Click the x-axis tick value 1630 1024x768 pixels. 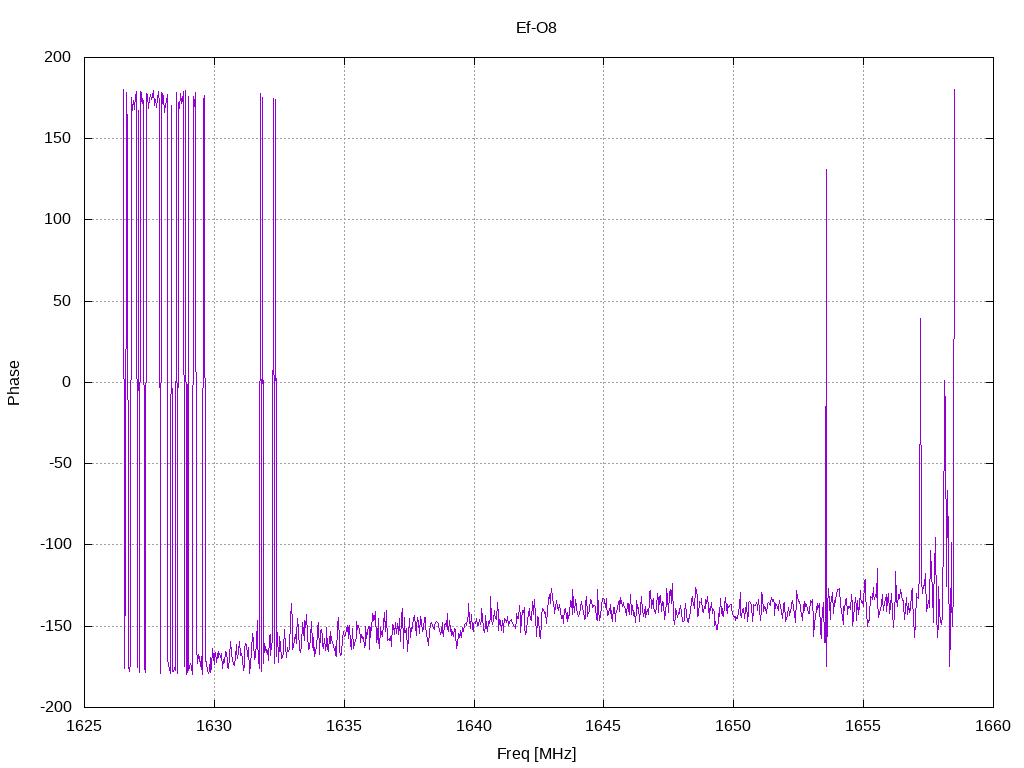point(214,726)
